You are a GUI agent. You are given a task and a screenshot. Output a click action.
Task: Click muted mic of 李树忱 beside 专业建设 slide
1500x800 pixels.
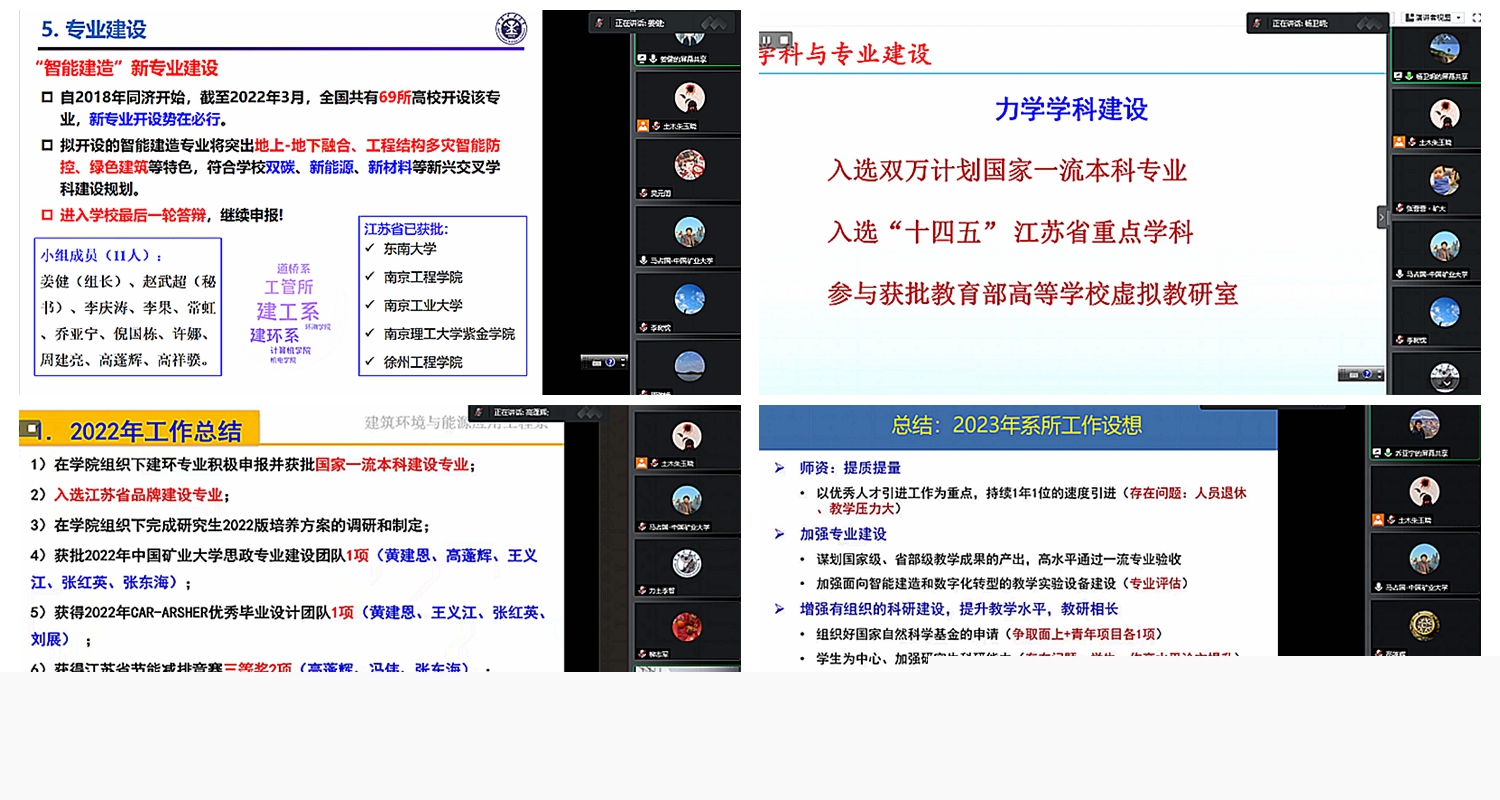[x=643, y=327]
